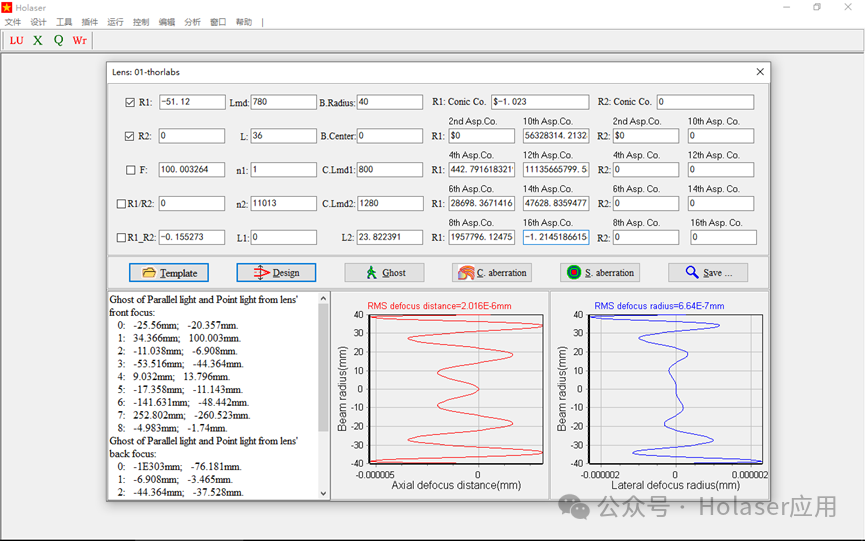The image size is (865, 541).
Task: Click scroll-up arrow of ghost results list
Action: pyautogui.click(x=323, y=298)
